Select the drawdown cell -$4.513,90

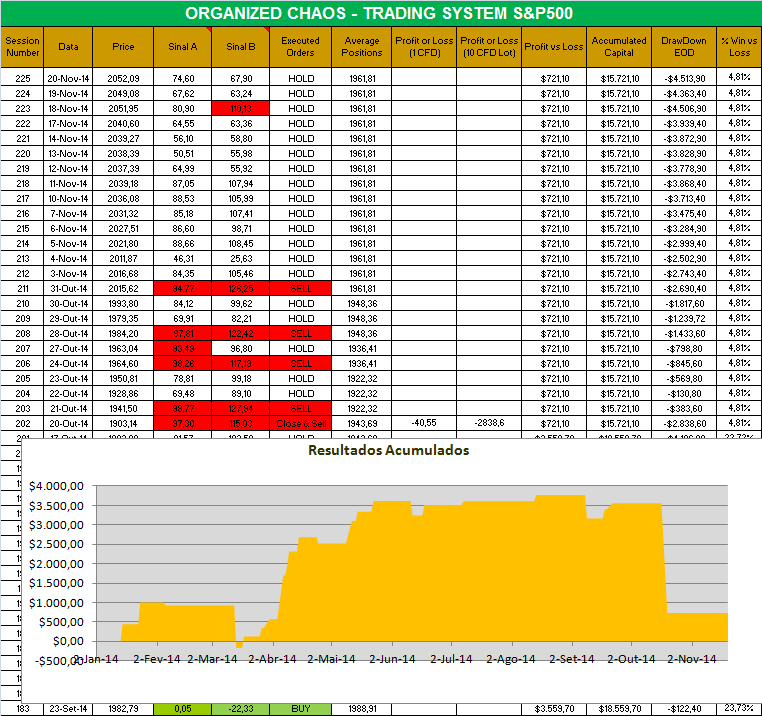[684, 78]
